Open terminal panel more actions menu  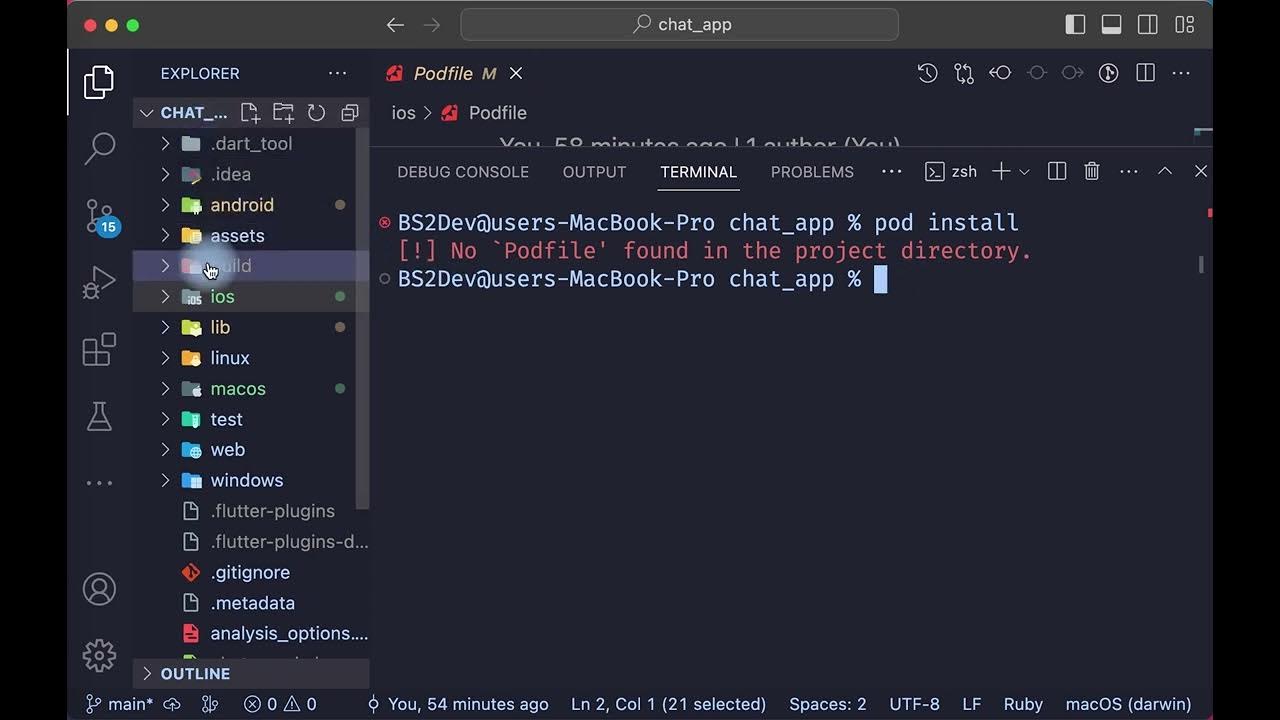coord(1129,172)
